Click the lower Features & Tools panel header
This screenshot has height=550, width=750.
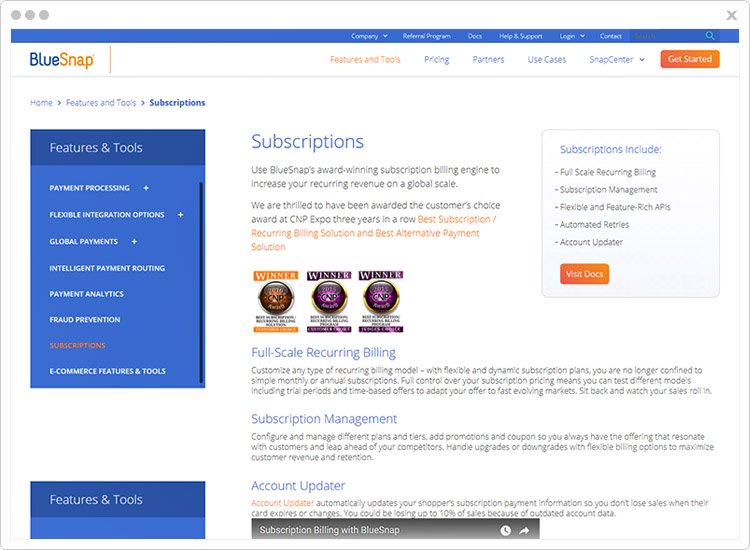(x=118, y=499)
